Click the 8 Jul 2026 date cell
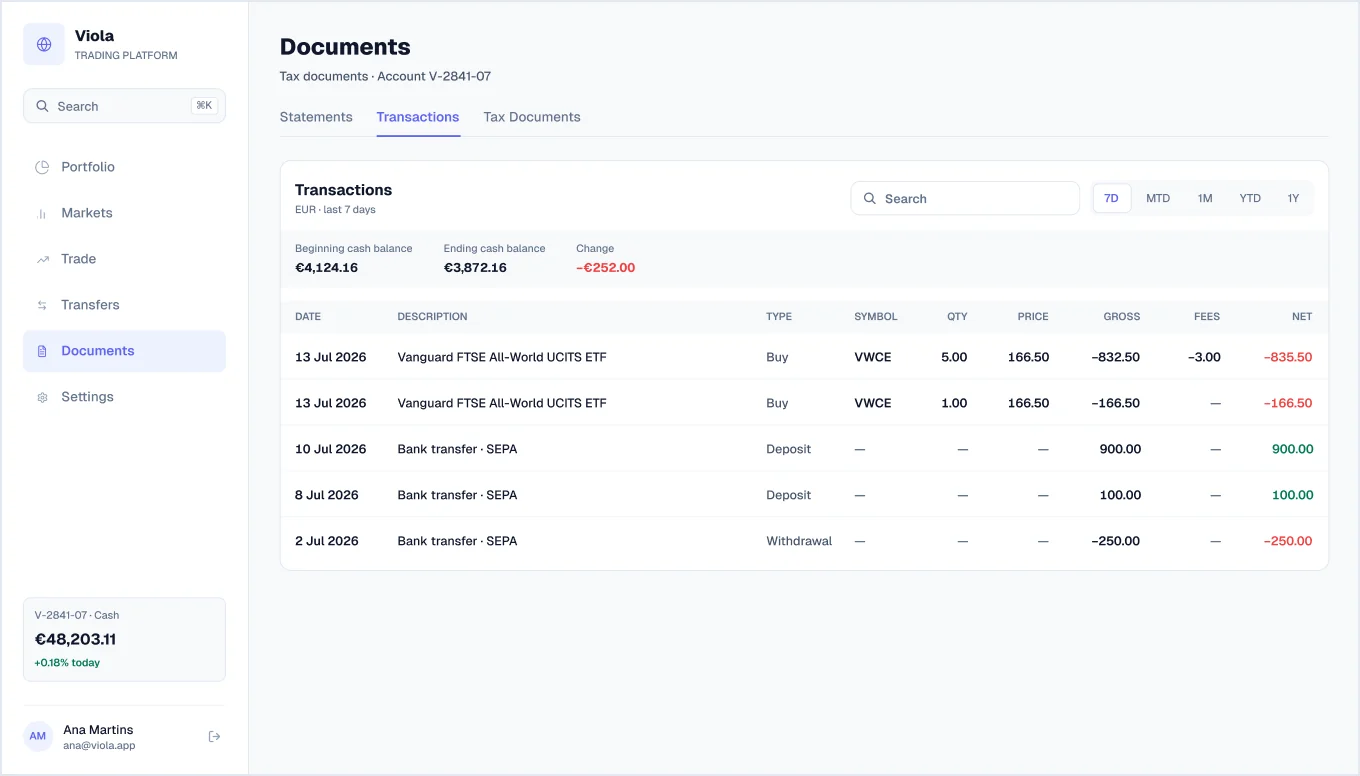This screenshot has height=776, width=1360. pos(327,495)
